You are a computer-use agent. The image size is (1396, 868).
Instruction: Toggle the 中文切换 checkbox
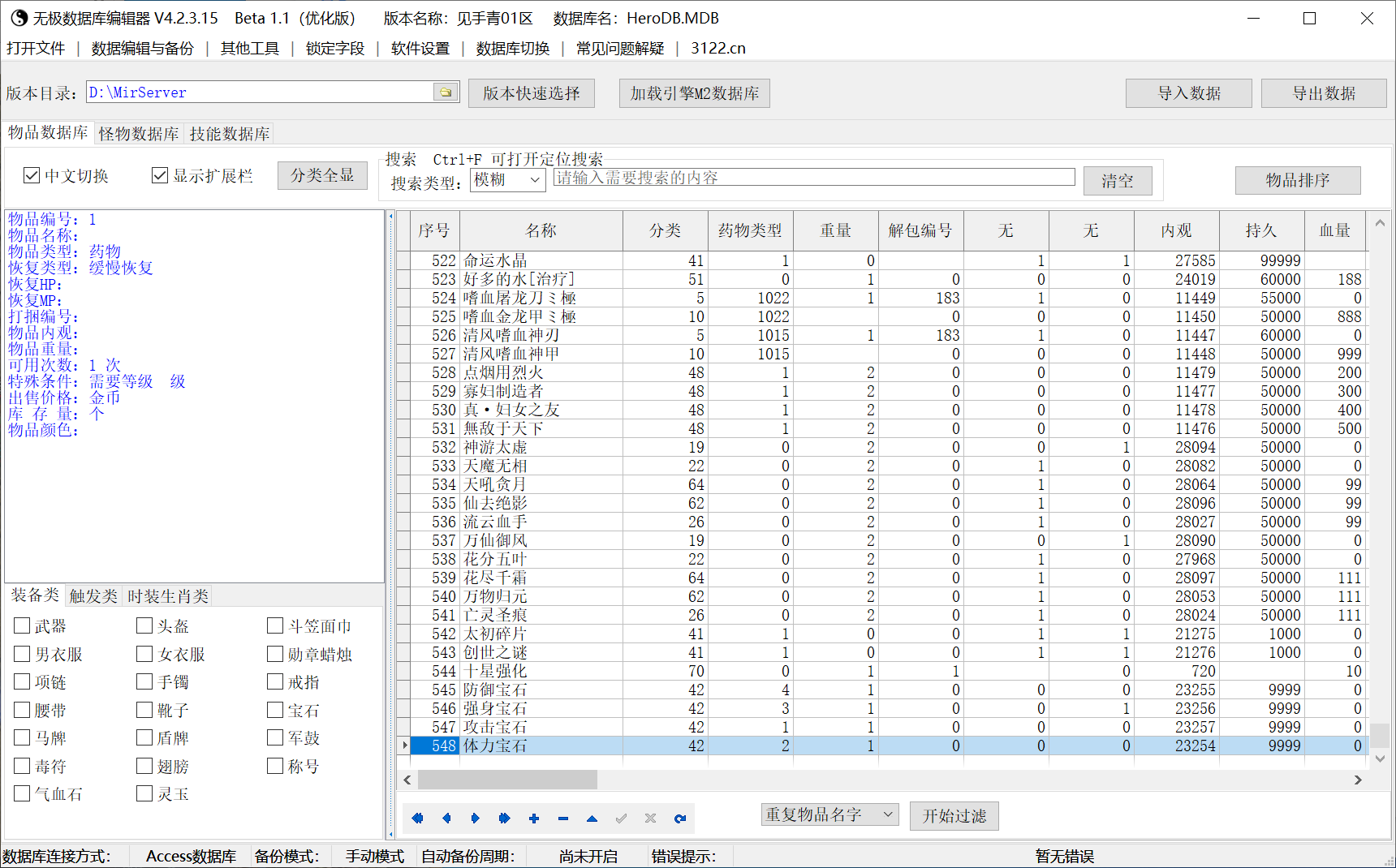pos(32,175)
